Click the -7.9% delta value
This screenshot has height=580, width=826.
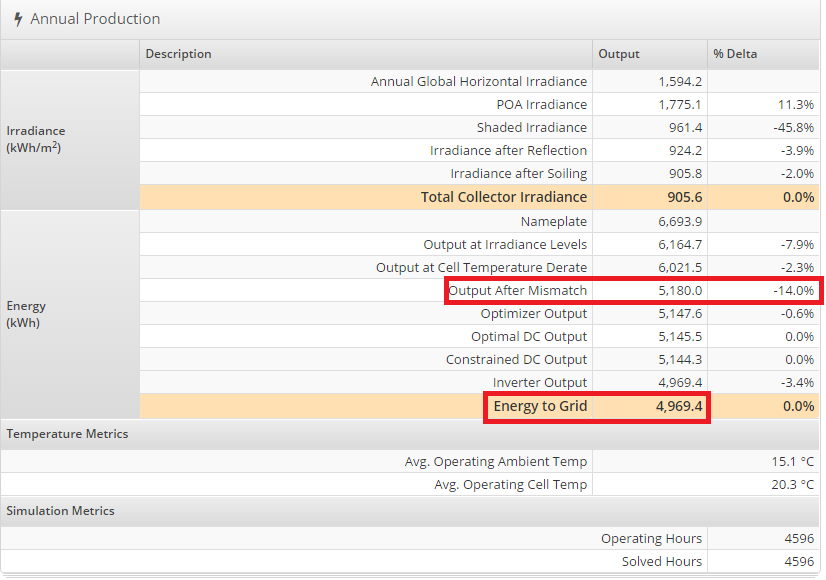coord(797,244)
